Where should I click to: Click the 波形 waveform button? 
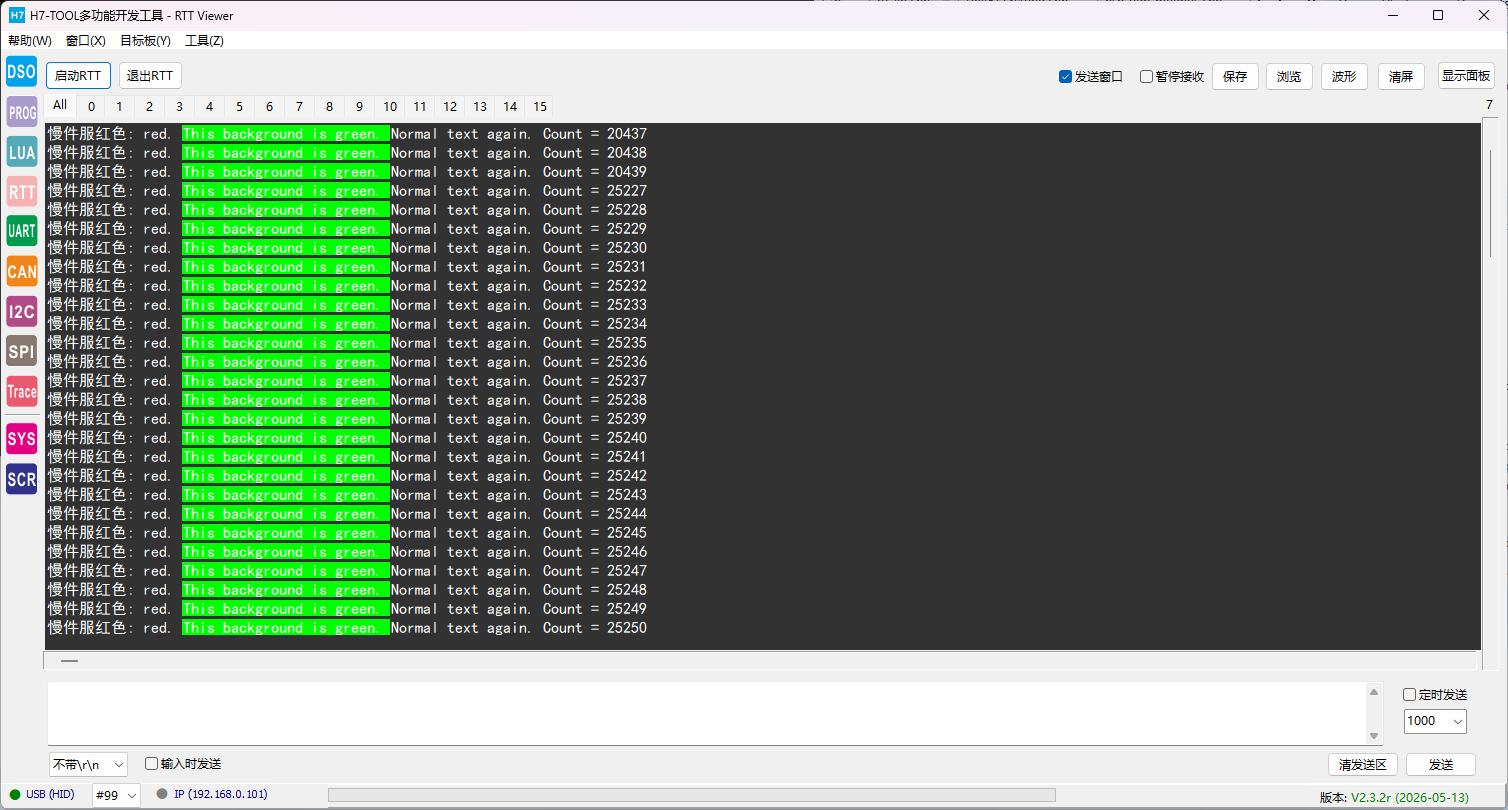click(1345, 77)
